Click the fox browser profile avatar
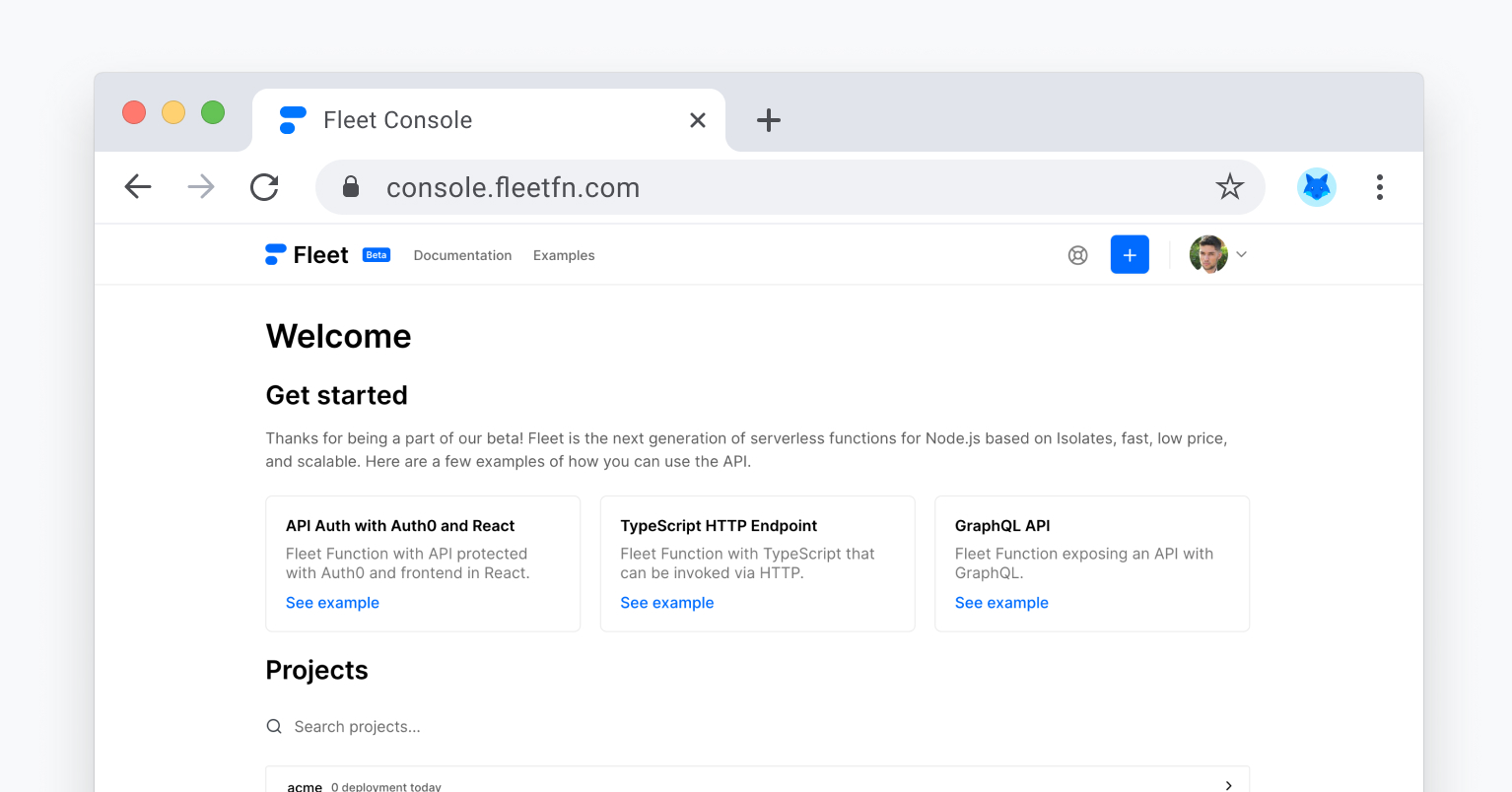The image size is (1512, 792). pos(1316,186)
